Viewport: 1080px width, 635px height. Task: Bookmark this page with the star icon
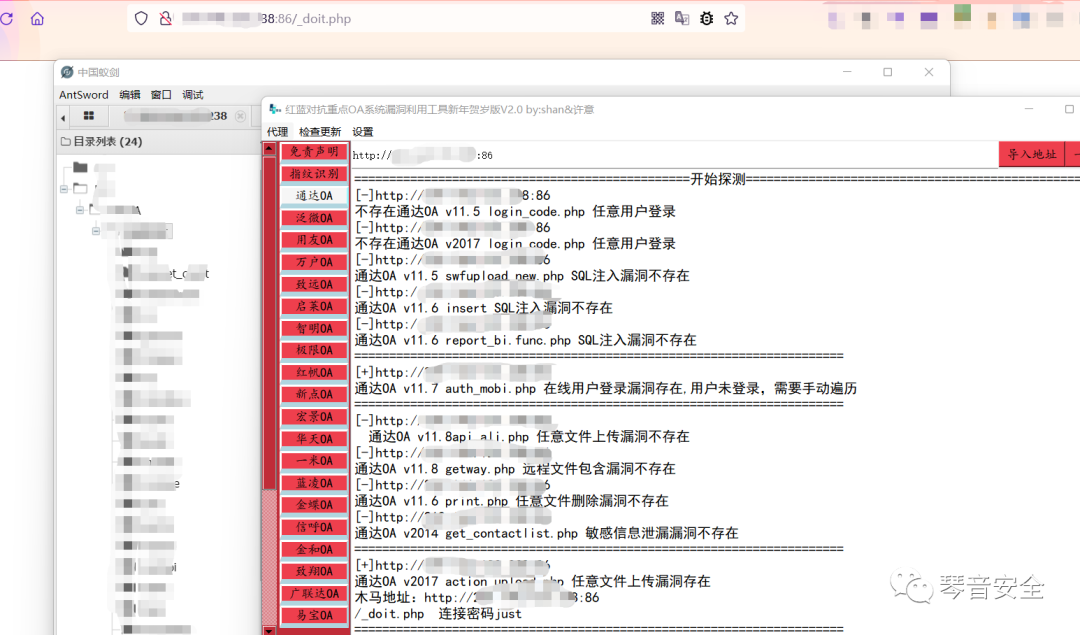(x=731, y=19)
